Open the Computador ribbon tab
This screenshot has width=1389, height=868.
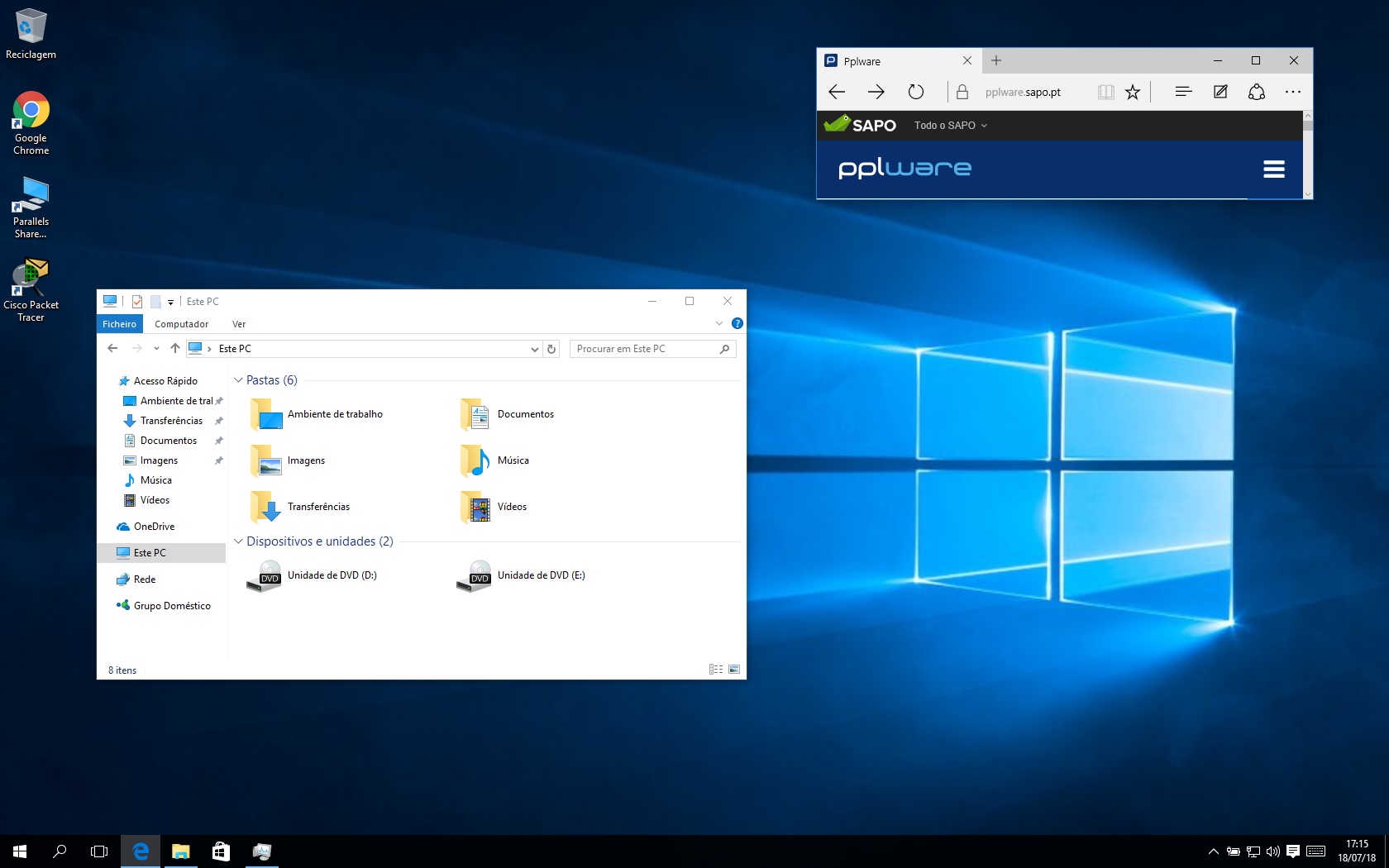[x=182, y=324]
